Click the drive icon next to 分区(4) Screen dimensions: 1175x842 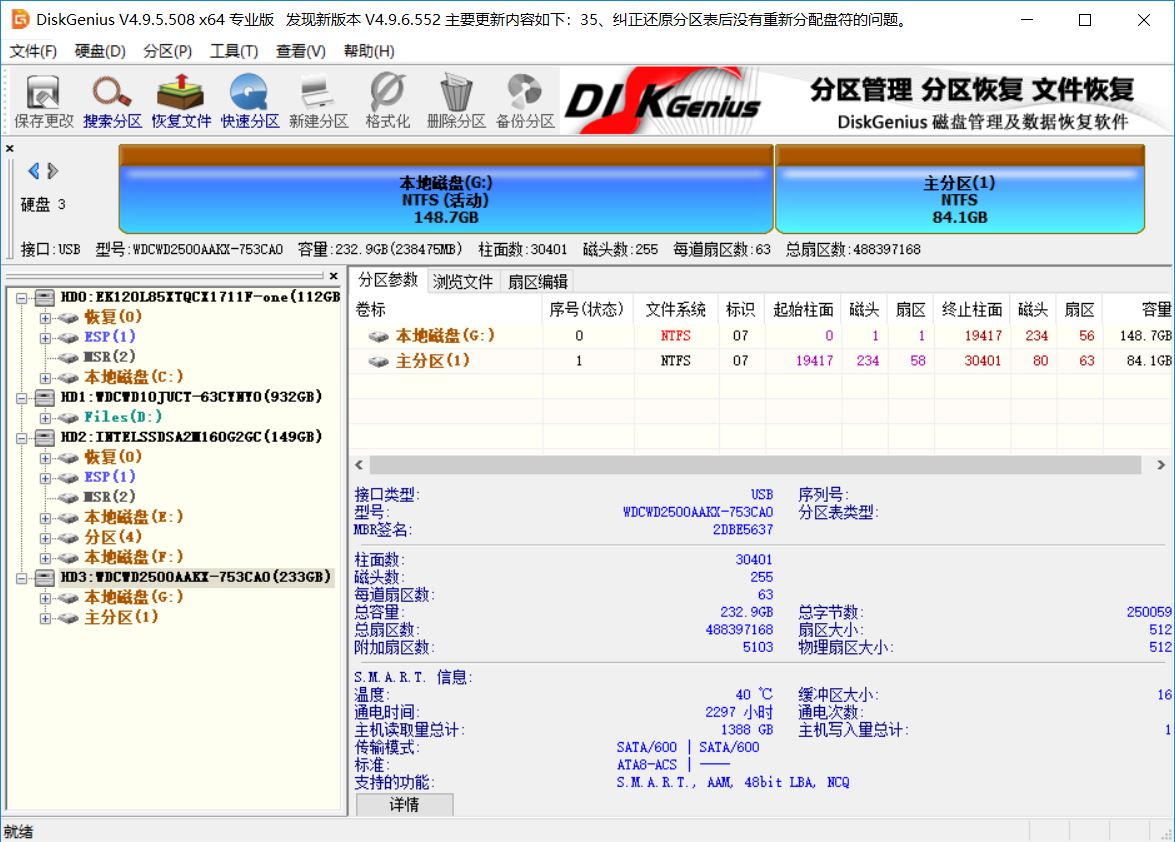(68, 538)
